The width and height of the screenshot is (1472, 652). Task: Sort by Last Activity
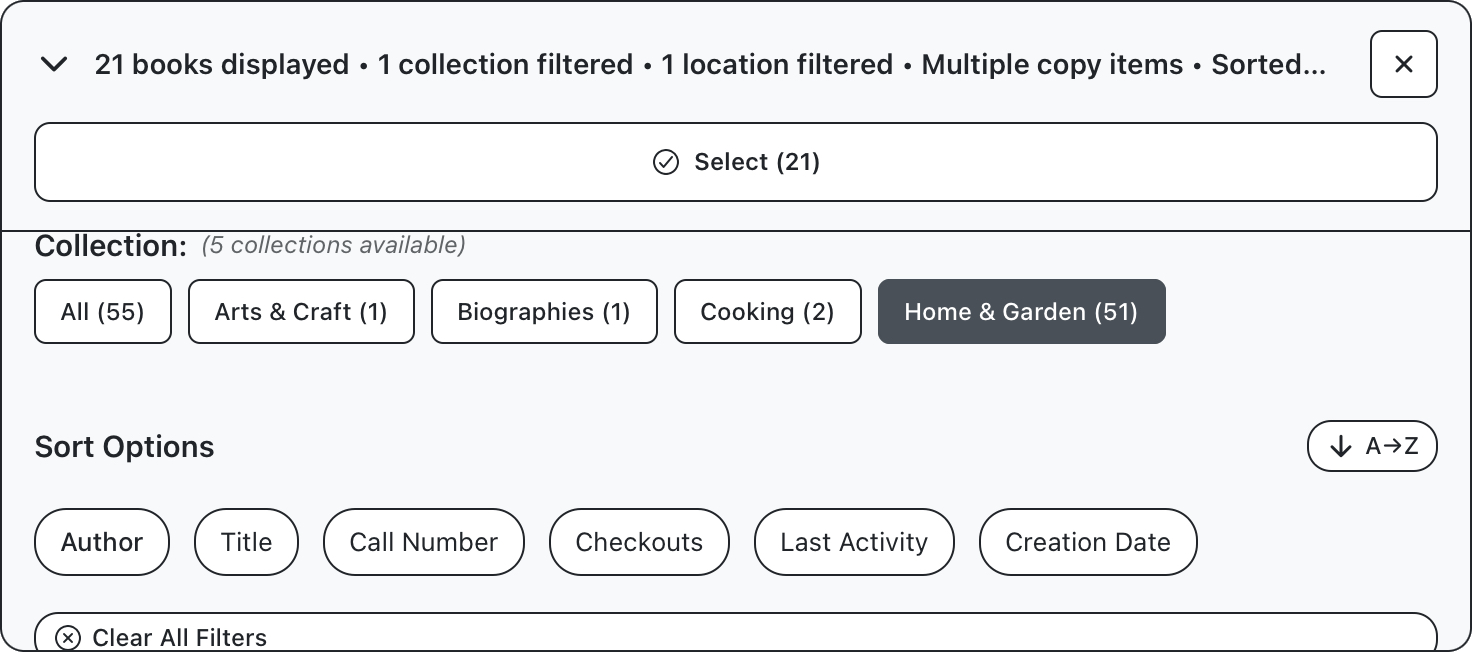[x=854, y=542]
